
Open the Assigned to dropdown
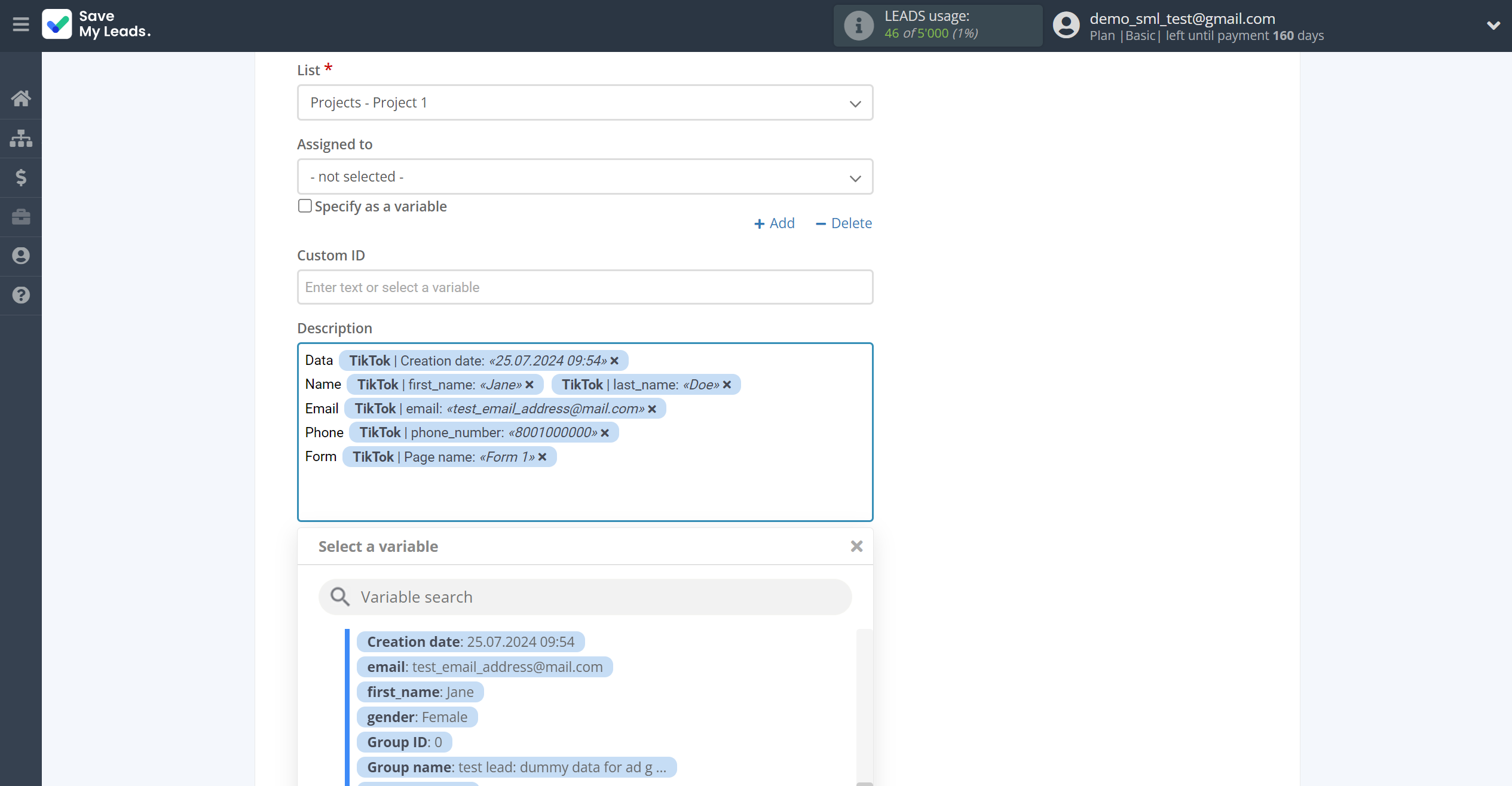pyautogui.click(x=585, y=177)
